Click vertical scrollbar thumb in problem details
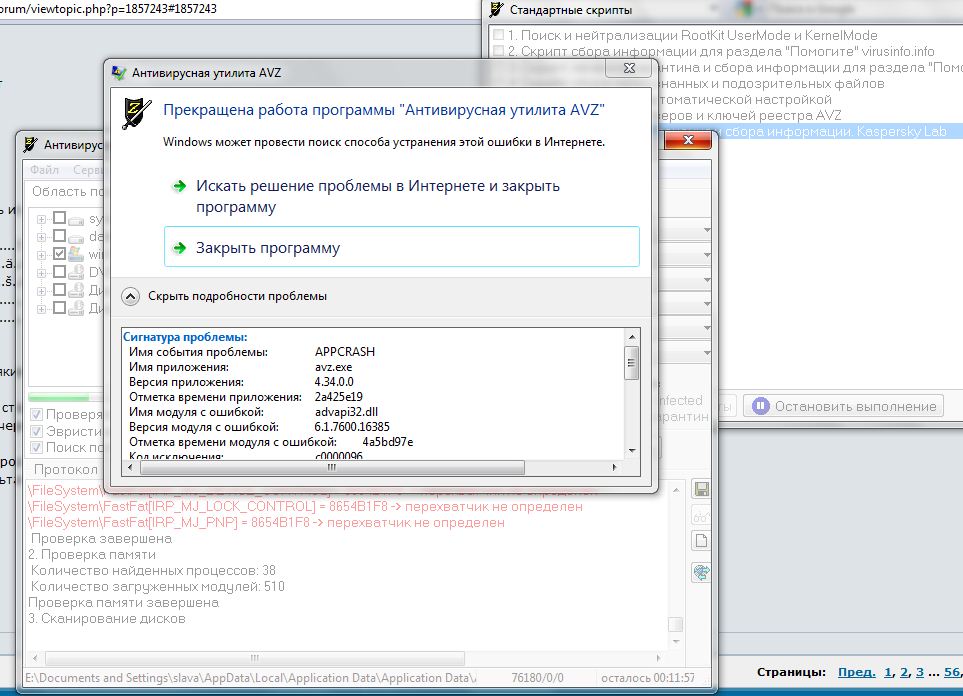Screen dimensions: 963x696 tap(631, 362)
